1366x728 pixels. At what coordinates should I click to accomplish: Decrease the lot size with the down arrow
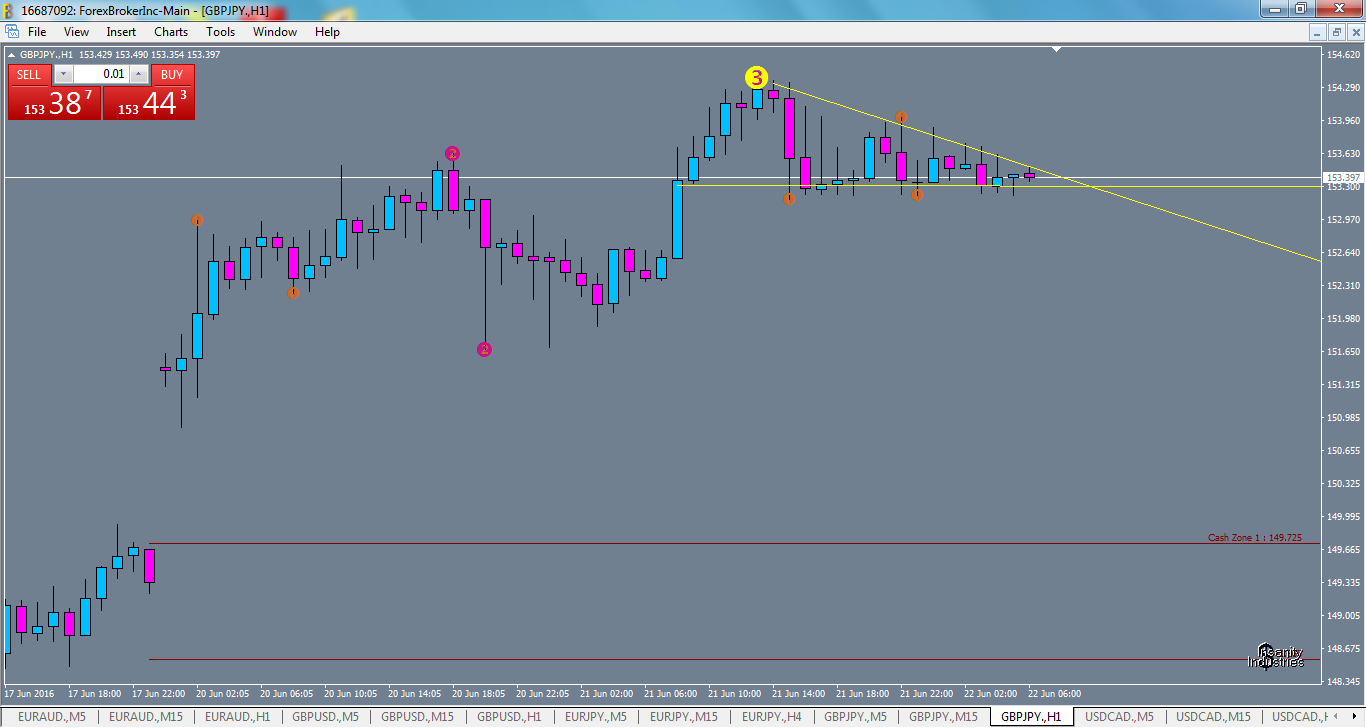(62, 74)
